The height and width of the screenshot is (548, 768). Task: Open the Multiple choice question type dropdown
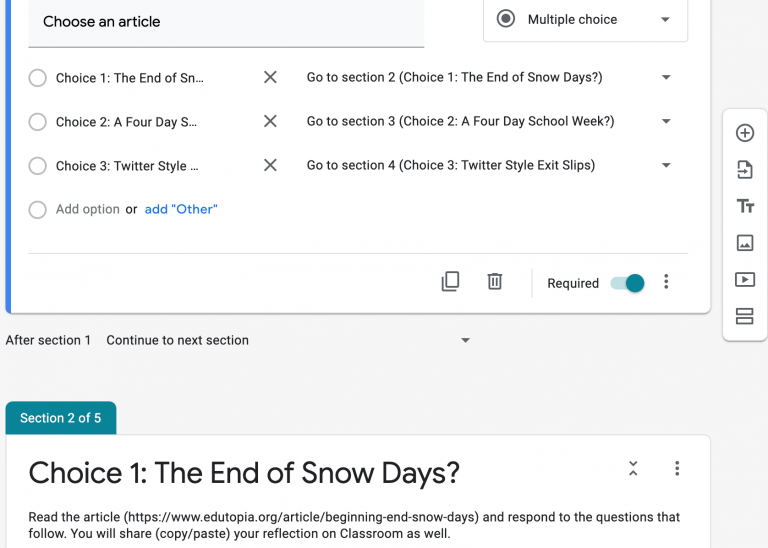point(585,20)
